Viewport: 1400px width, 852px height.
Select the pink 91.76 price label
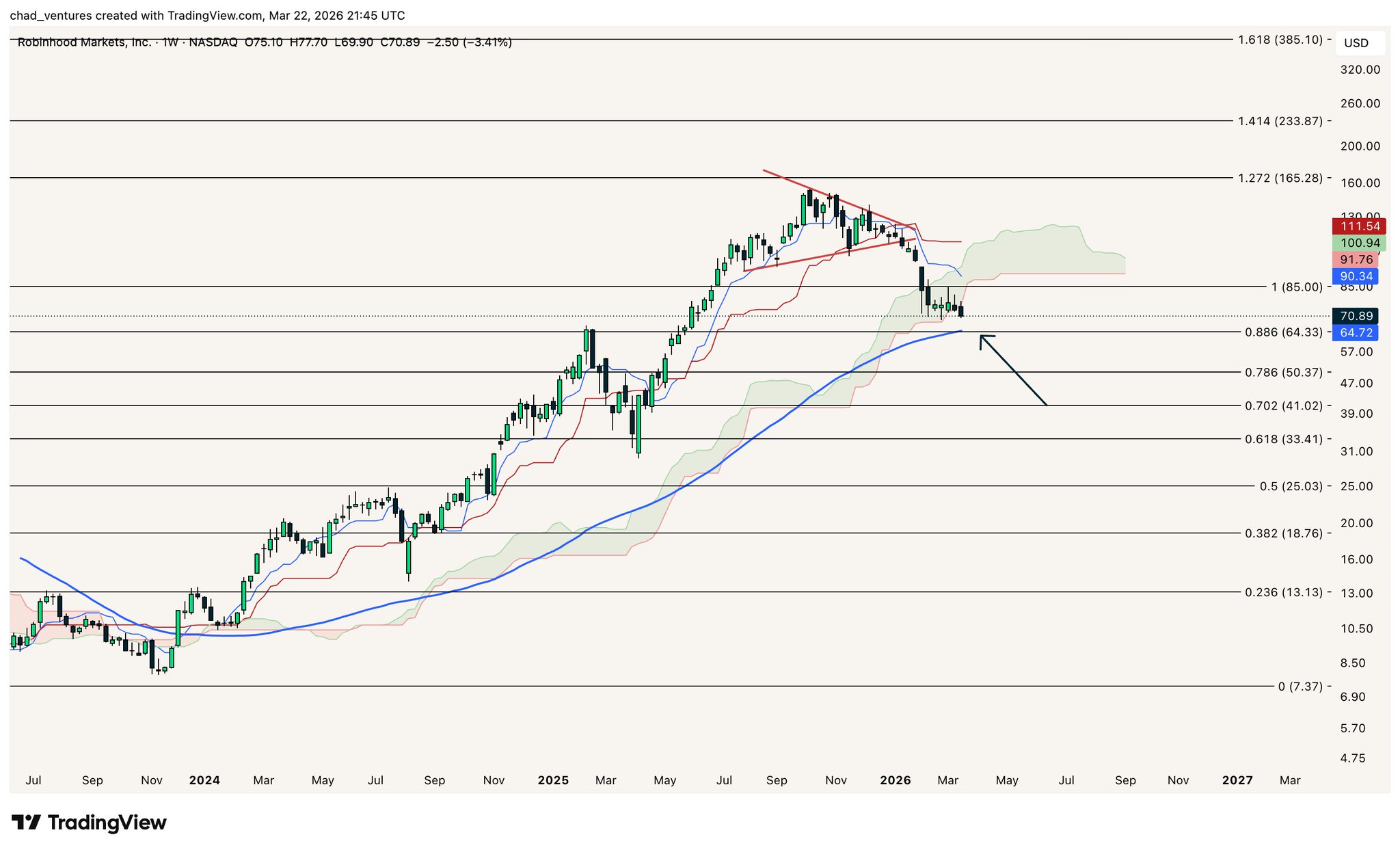tap(1356, 260)
